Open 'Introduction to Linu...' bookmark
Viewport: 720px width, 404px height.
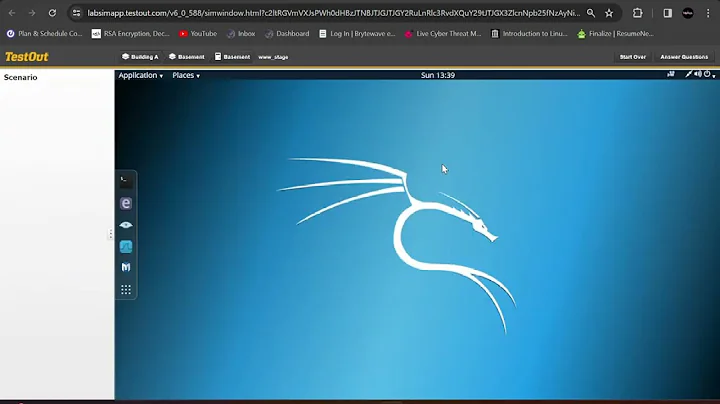[529, 34]
